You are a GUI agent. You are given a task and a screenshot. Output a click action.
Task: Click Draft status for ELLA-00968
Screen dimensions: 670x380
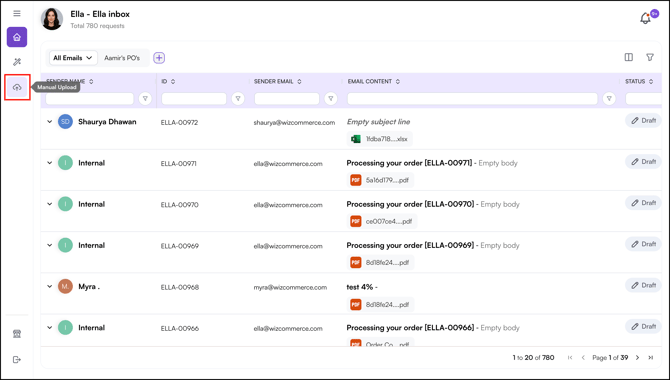(643, 285)
